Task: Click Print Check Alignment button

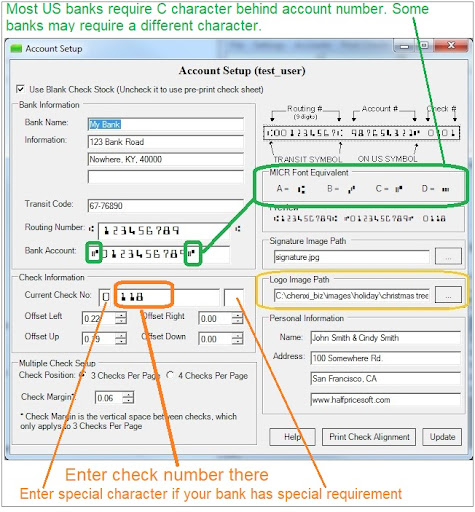Action: [x=369, y=437]
